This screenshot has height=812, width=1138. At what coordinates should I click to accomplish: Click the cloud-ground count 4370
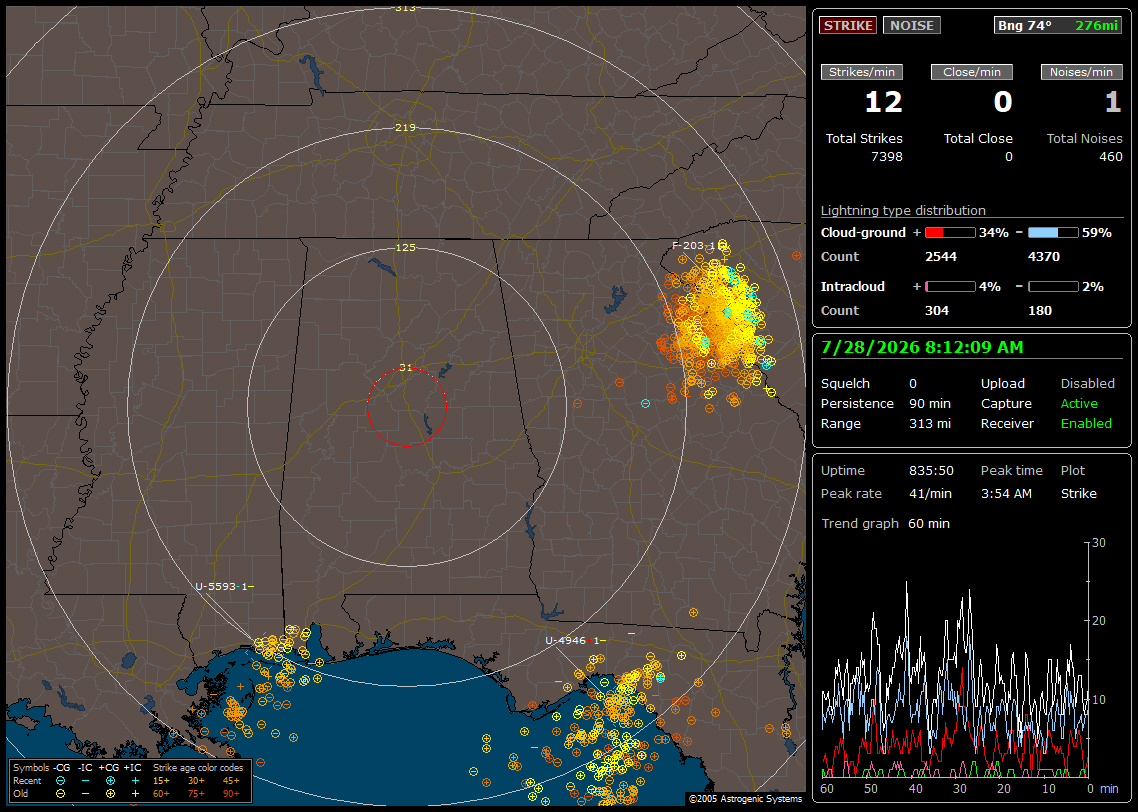(x=1044, y=257)
